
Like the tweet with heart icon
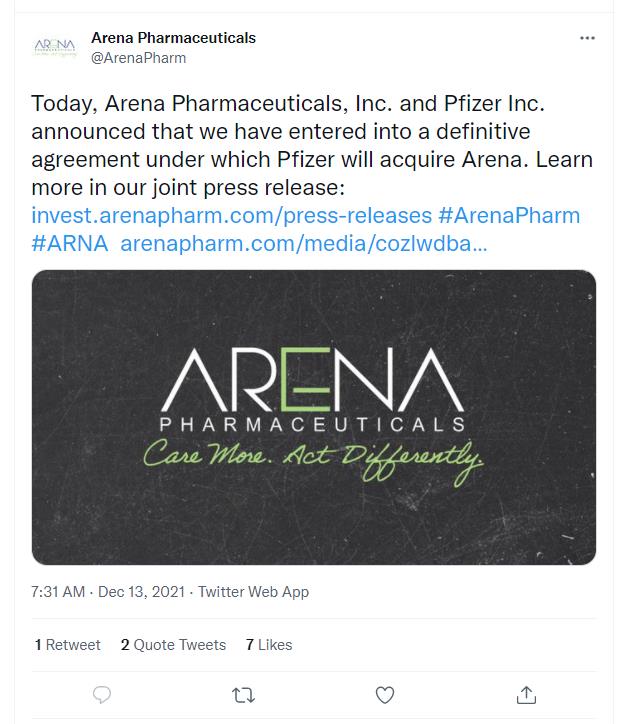385,694
